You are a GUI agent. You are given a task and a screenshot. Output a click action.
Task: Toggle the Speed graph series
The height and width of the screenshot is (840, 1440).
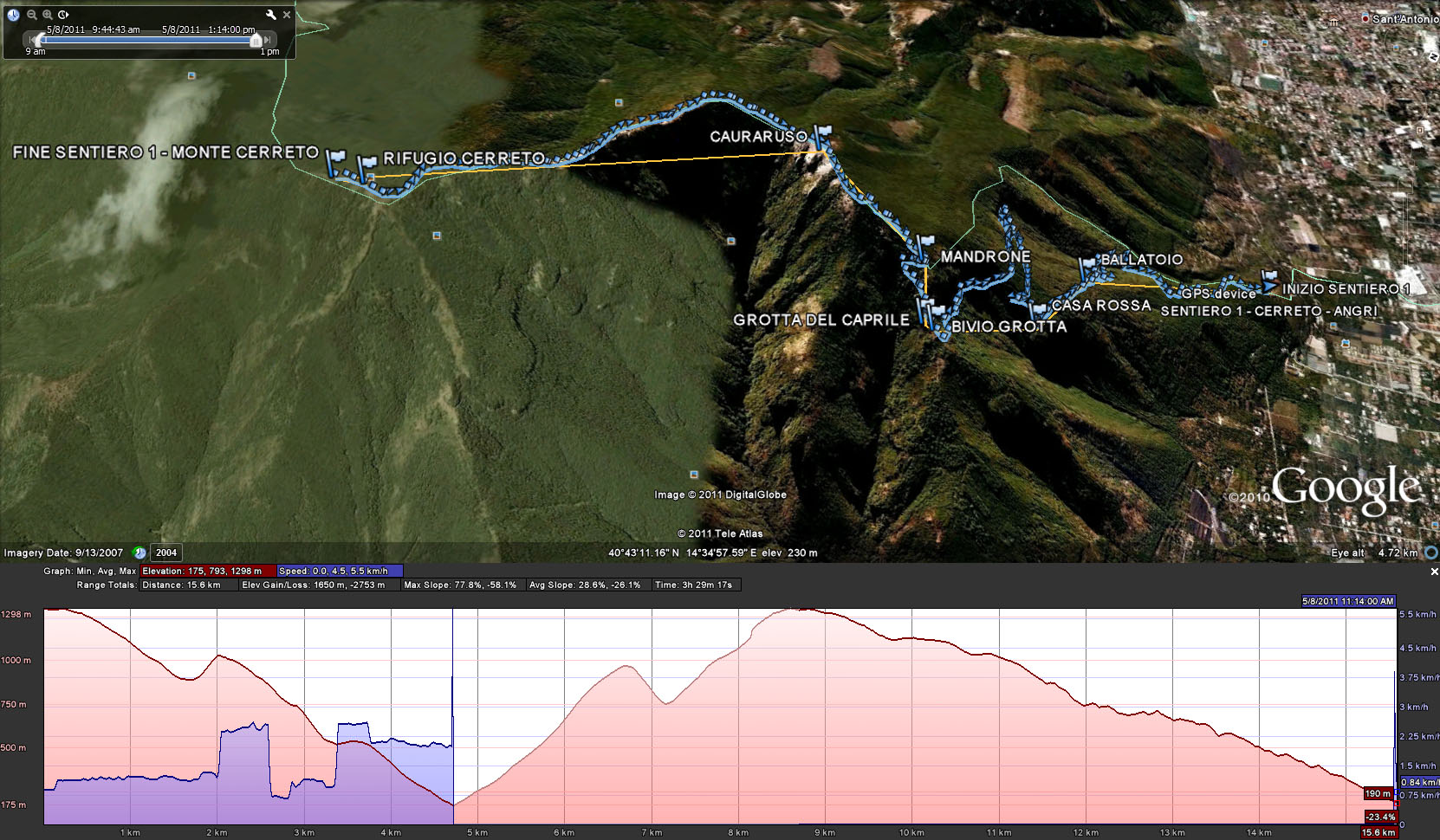coord(340,571)
